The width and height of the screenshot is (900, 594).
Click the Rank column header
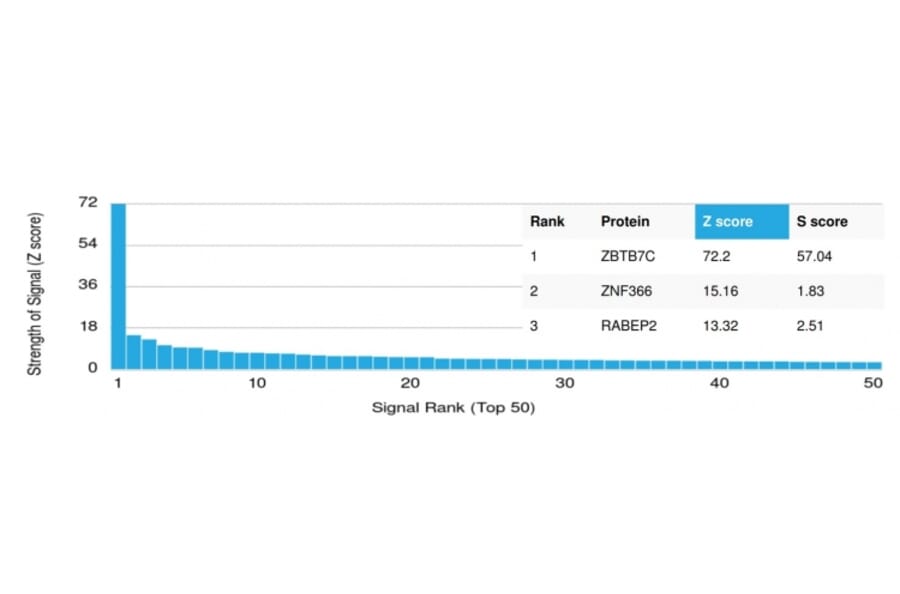point(547,221)
